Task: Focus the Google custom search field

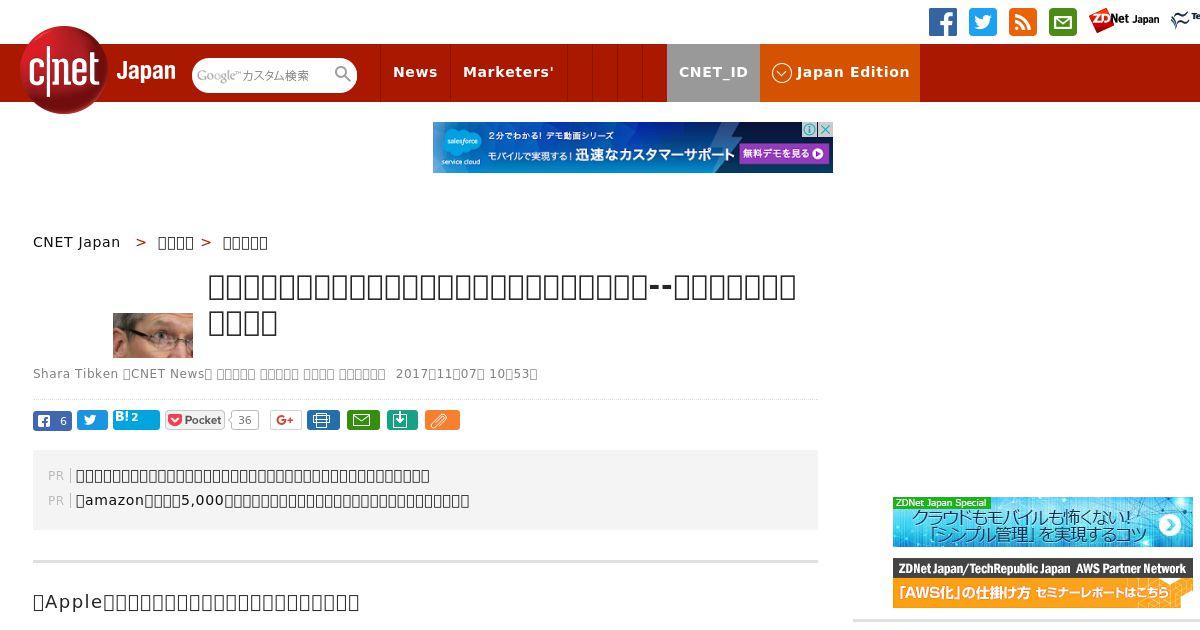Action: pos(264,75)
